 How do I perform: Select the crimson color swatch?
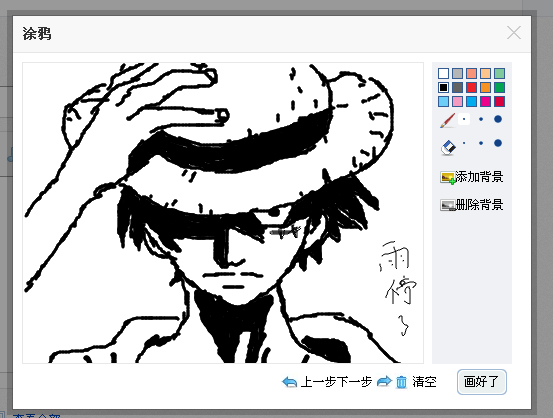(x=499, y=102)
